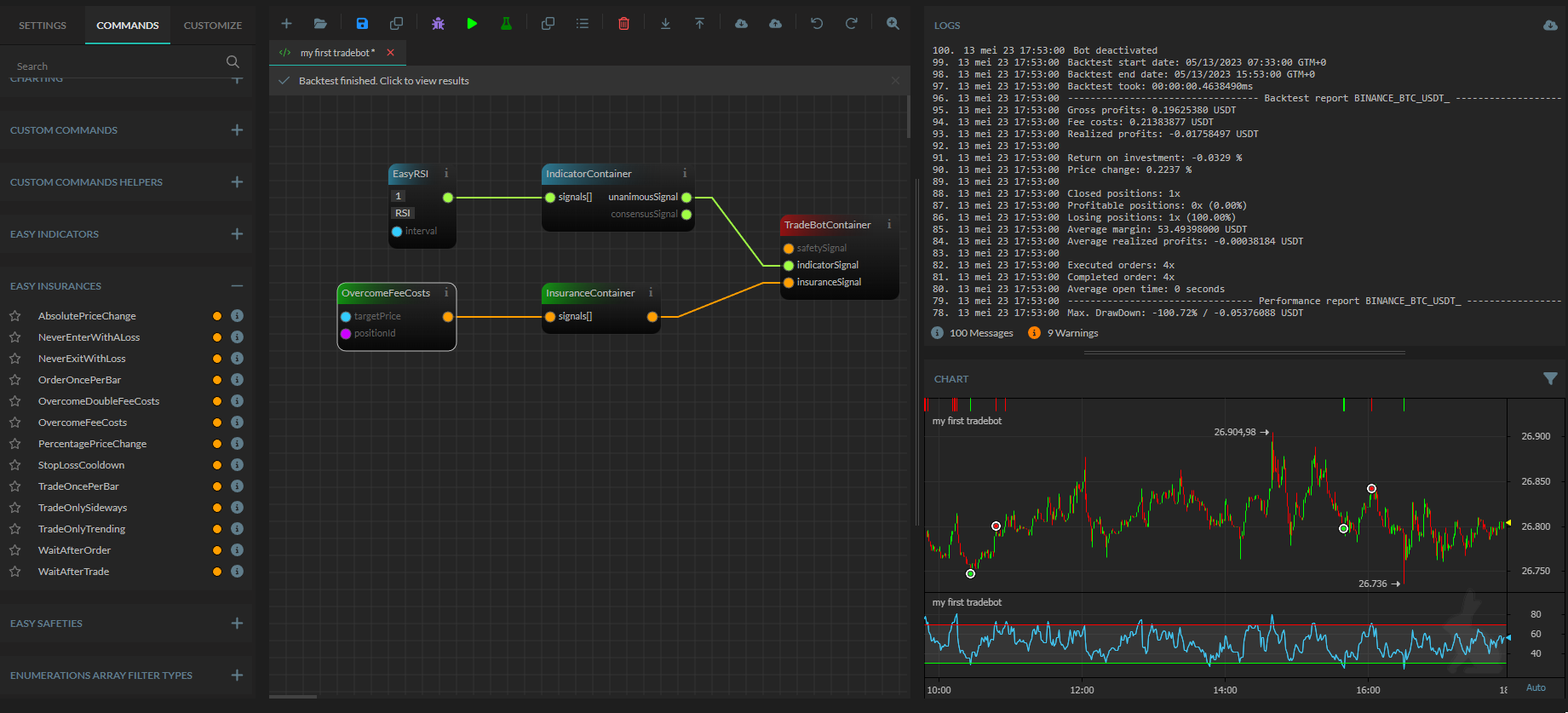Favorite the AbsolutePriceChange command star

point(15,316)
